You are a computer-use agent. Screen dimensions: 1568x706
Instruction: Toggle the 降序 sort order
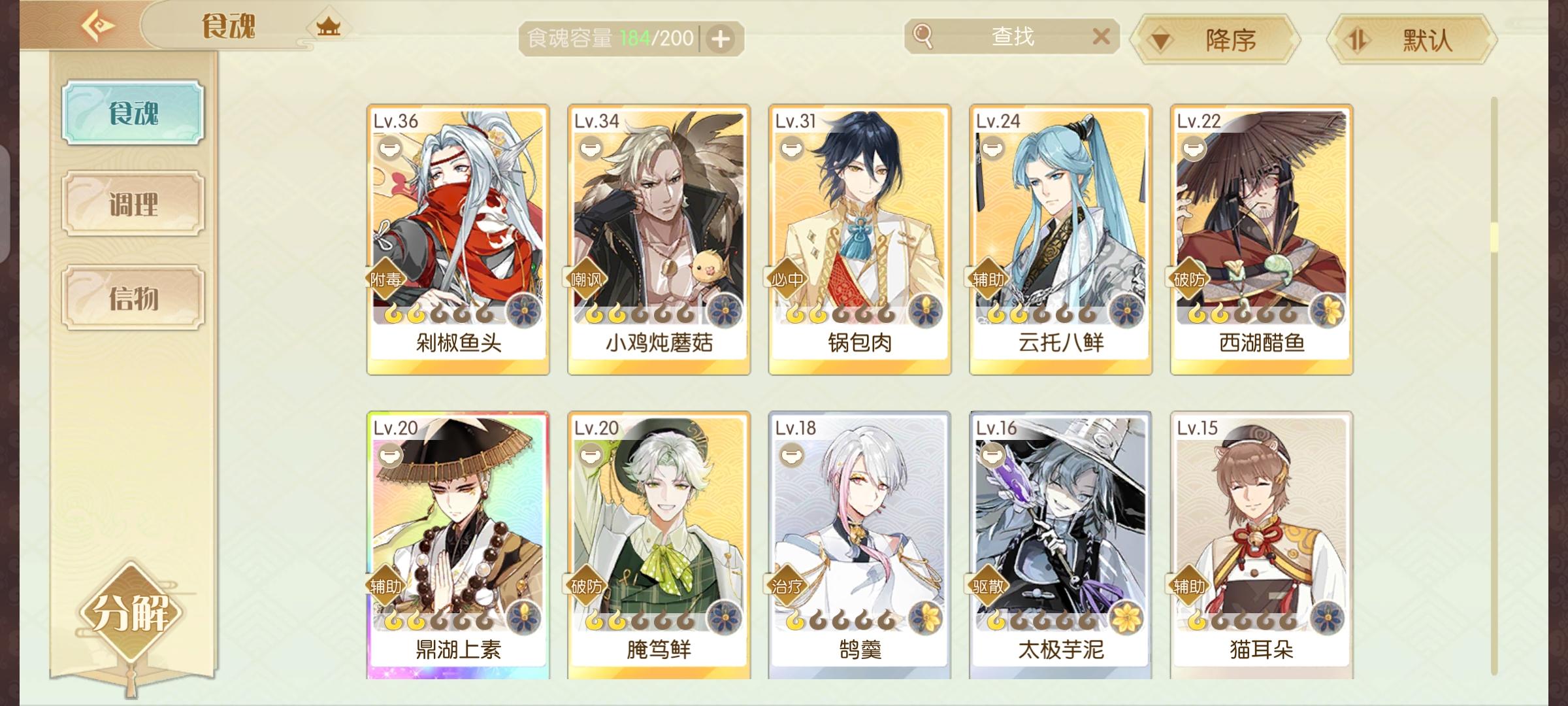(x=1215, y=41)
